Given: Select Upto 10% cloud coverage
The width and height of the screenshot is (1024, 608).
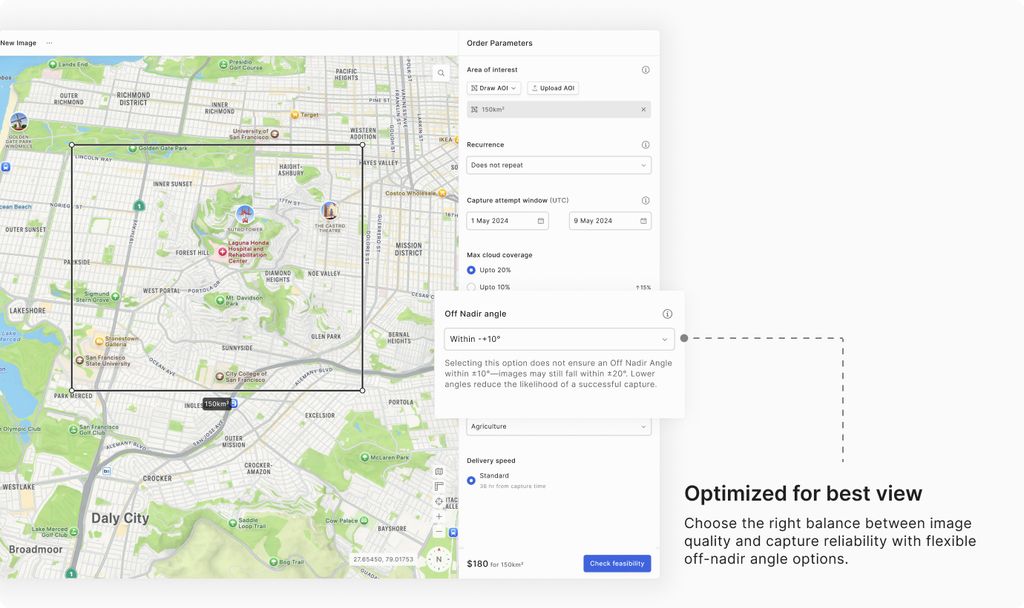Looking at the screenshot, I should pos(471,287).
